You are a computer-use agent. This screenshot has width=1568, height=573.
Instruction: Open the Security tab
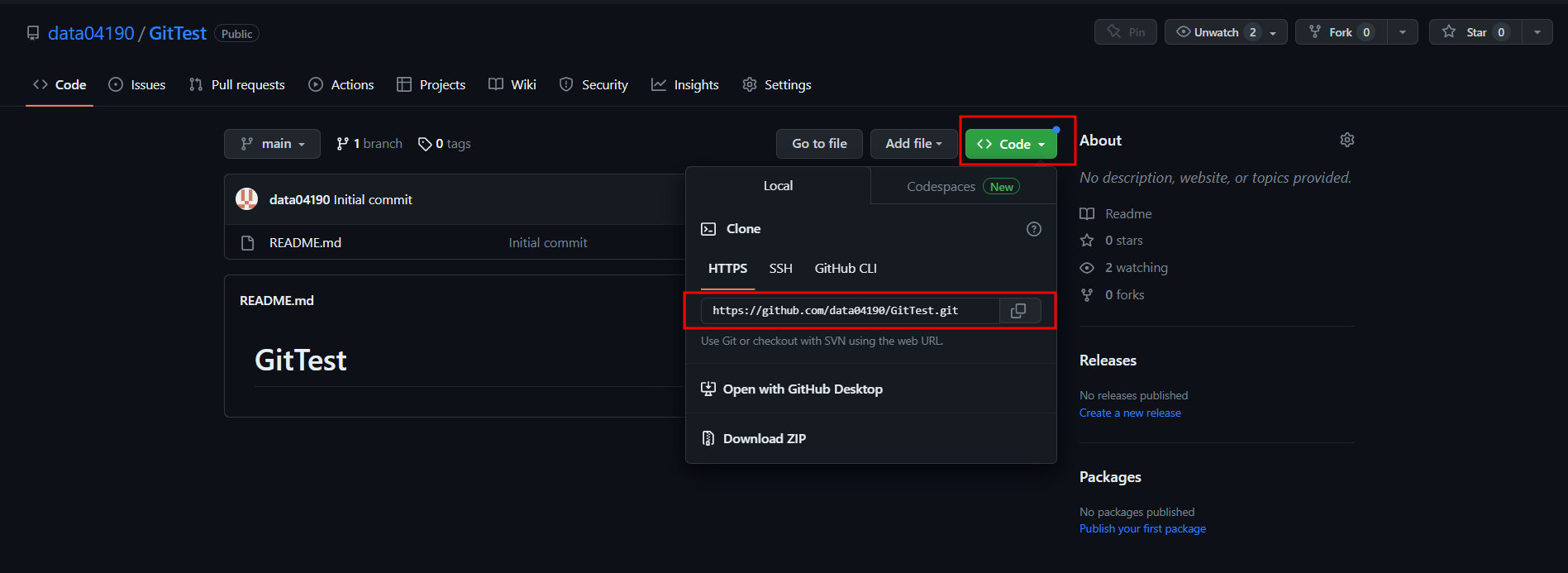[x=594, y=84]
